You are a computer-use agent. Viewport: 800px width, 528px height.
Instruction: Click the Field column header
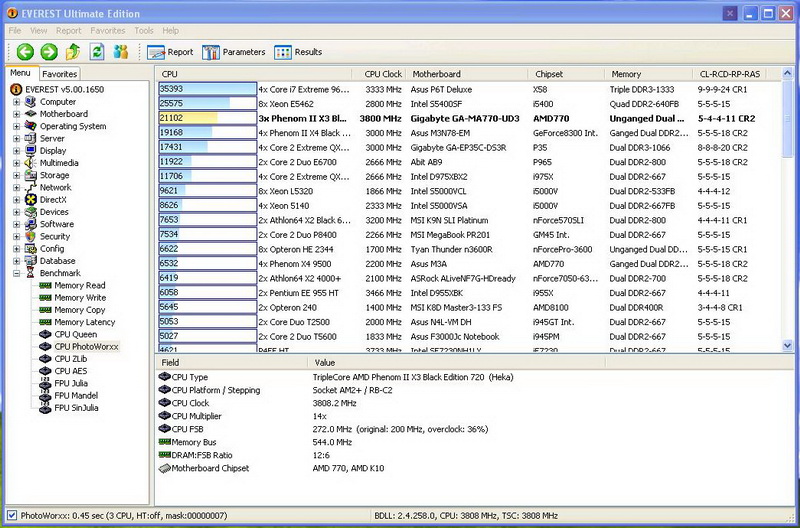coord(231,363)
